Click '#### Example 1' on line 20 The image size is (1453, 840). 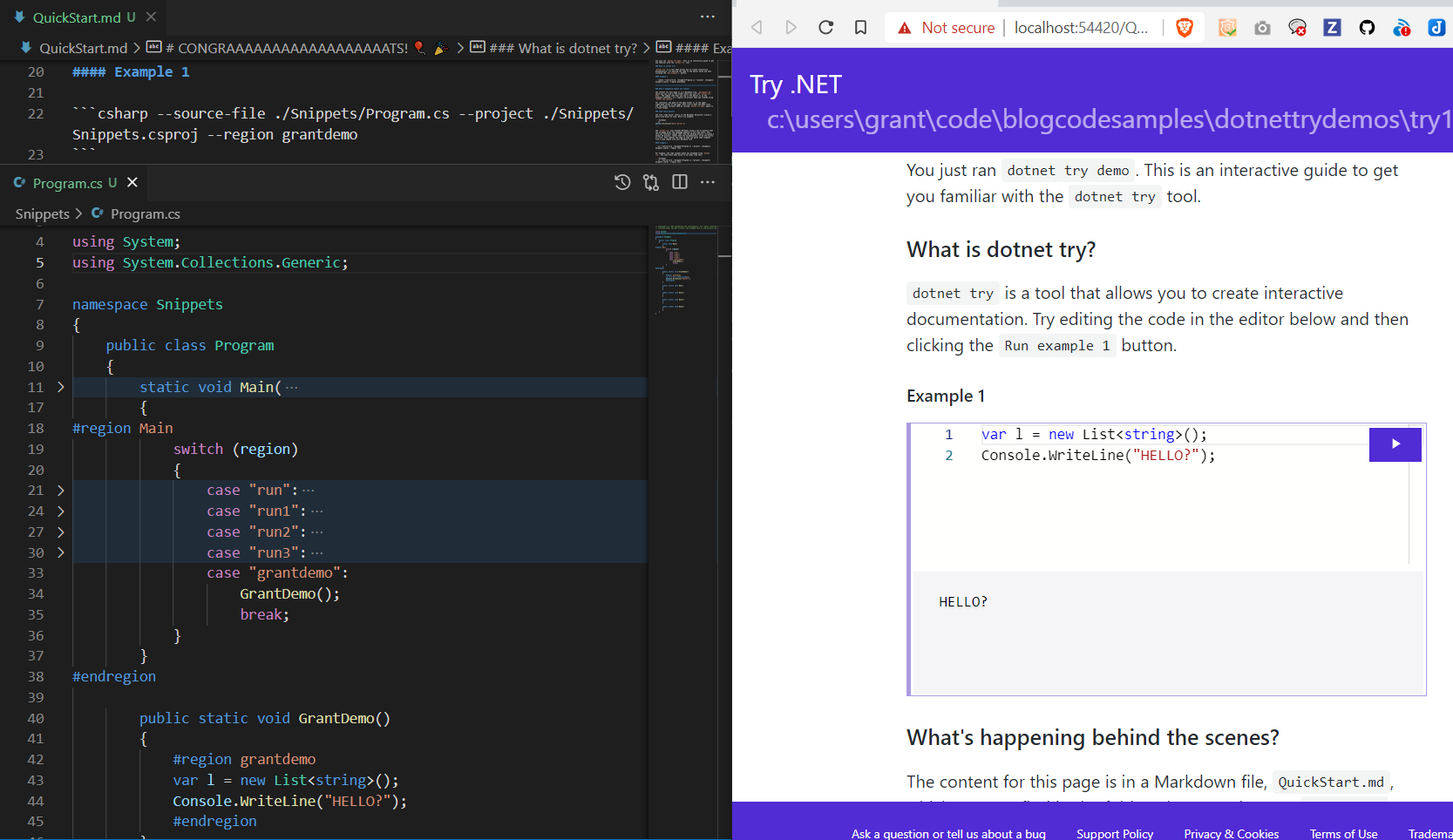click(131, 72)
